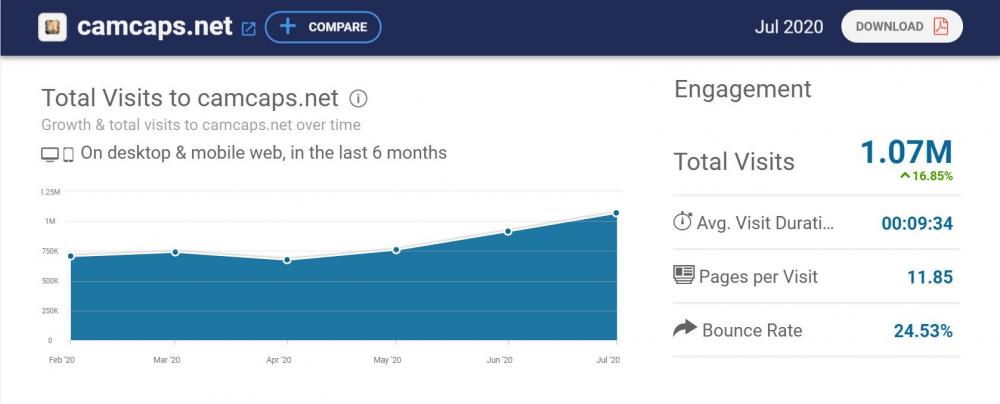1000x404 pixels.
Task: Select the Jul 2020 date label
Action: click(789, 27)
